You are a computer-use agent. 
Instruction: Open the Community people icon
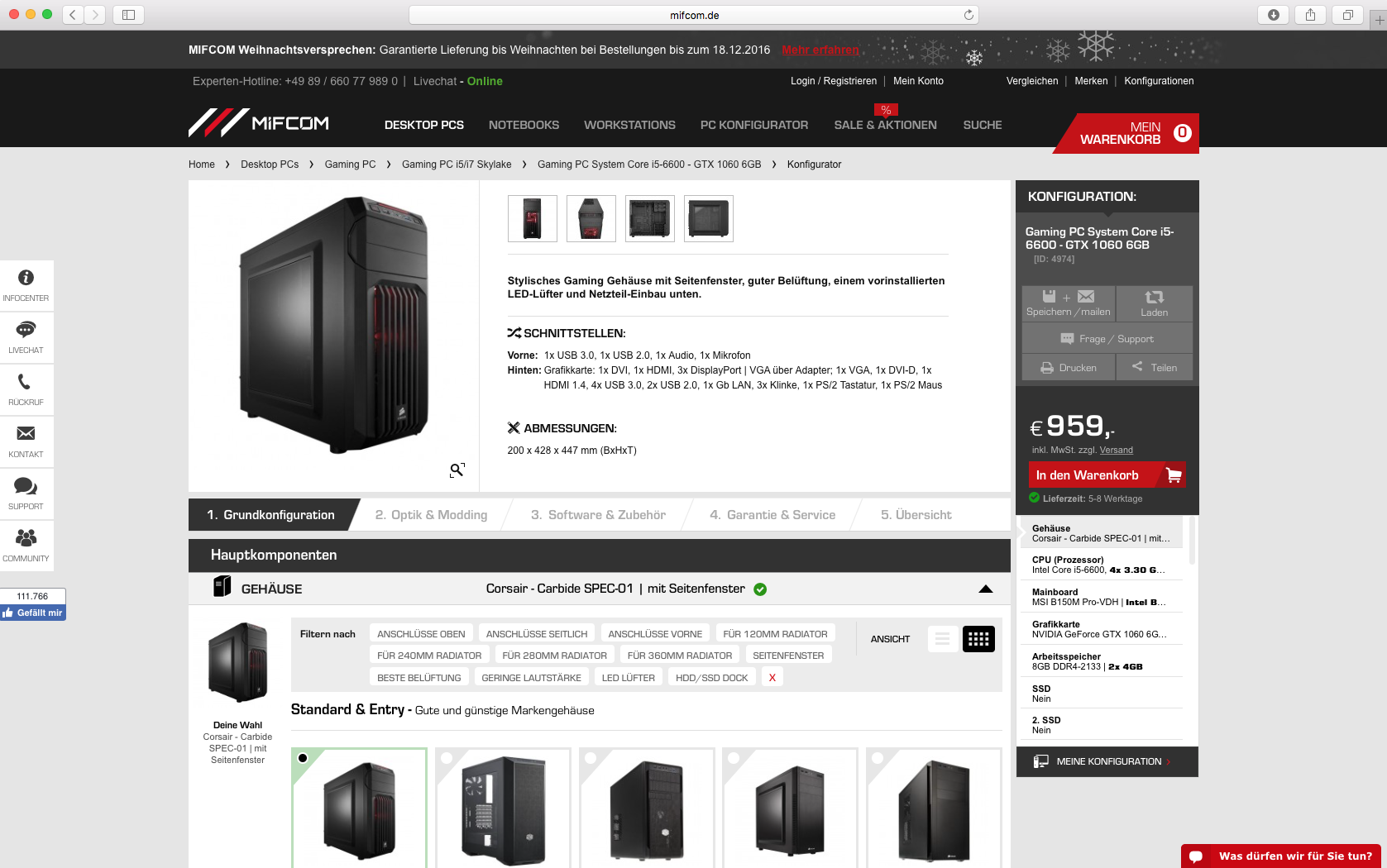coord(26,546)
